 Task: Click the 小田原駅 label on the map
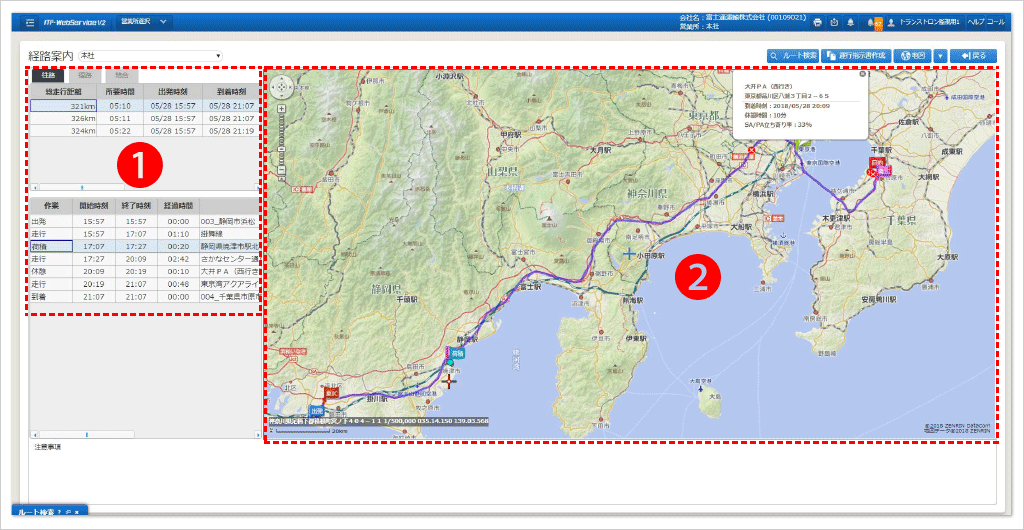(x=651, y=256)
